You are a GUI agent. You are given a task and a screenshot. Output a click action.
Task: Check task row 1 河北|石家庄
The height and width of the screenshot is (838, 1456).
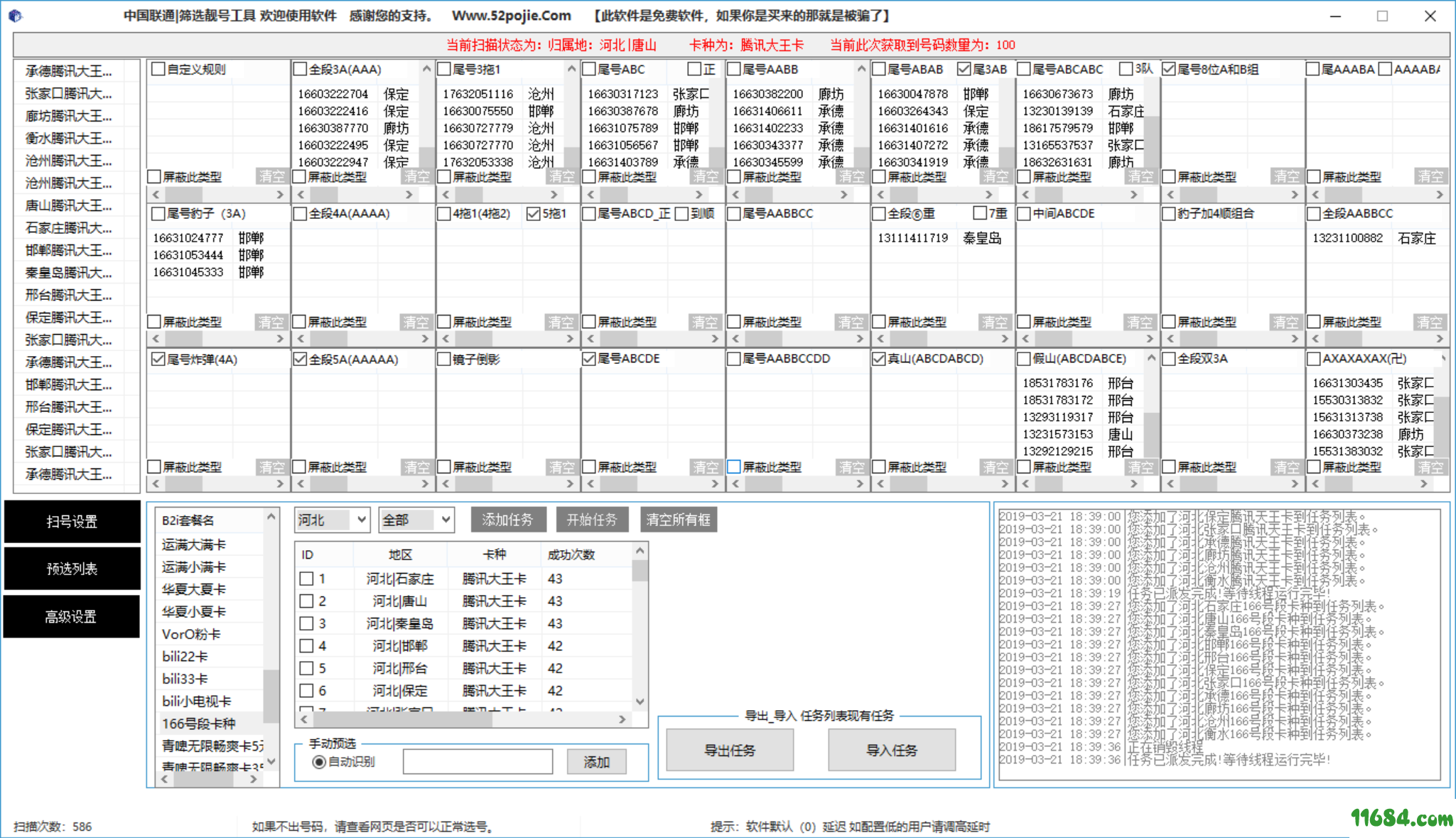pos(306,579)
